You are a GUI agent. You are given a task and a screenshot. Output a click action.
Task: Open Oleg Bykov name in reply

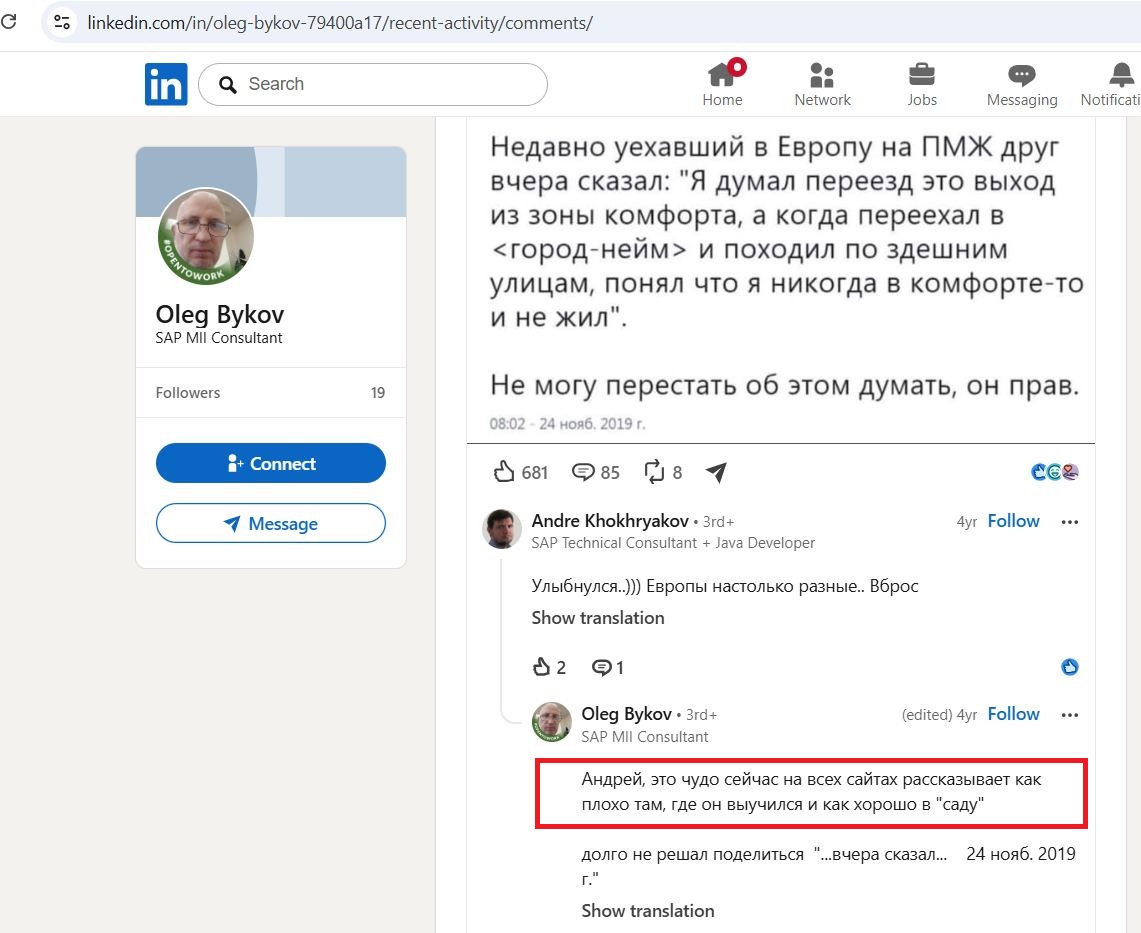point(626,714)
